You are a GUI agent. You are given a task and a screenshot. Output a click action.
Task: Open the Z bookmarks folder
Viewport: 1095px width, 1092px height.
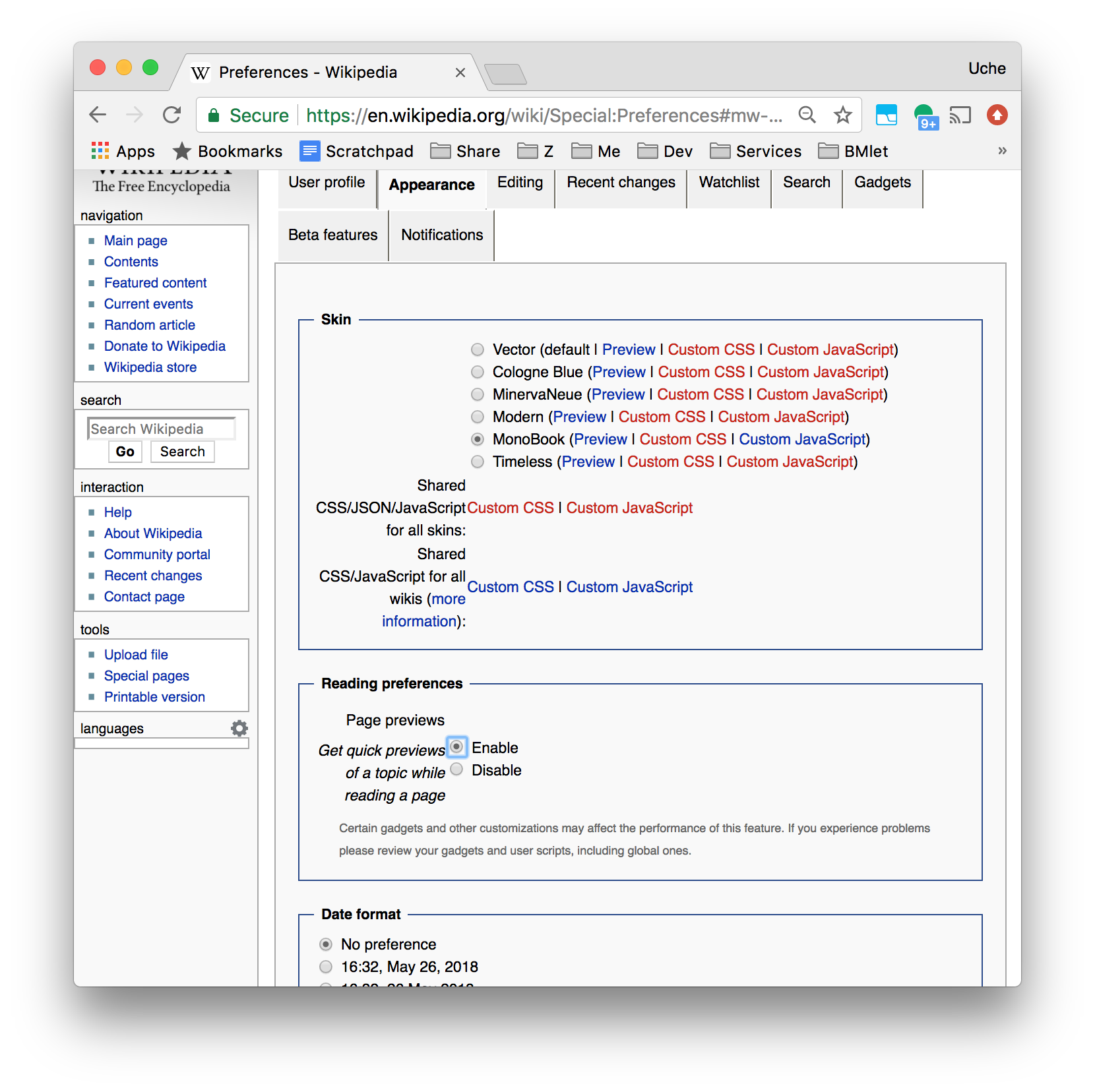[x=535, y=151]
